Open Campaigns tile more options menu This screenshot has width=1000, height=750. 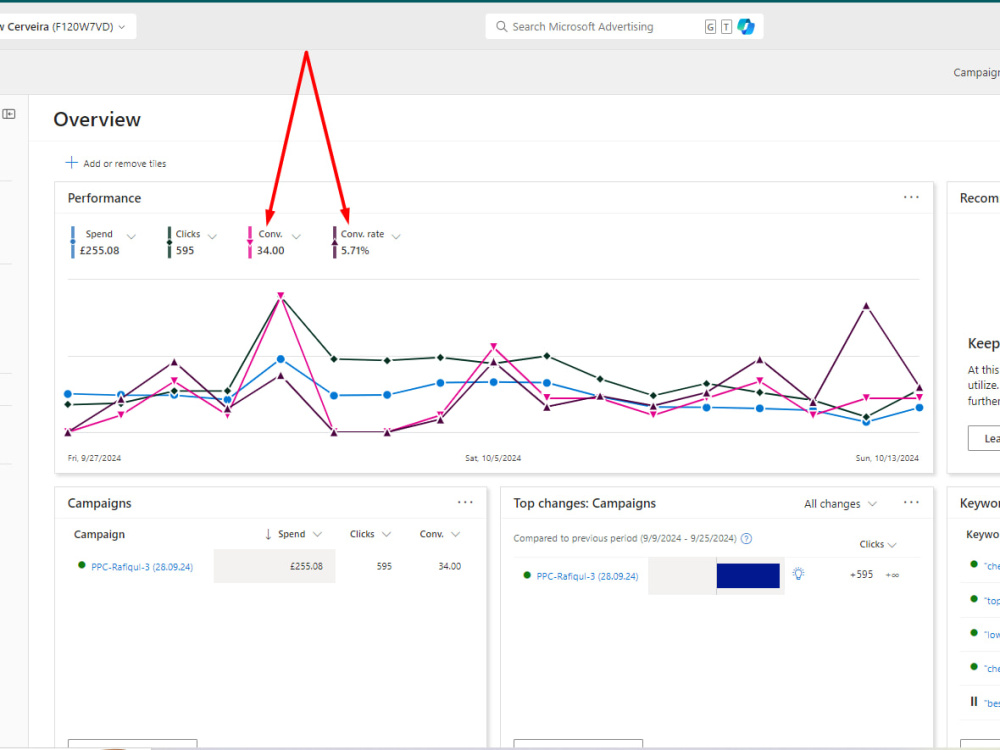pos(465,503)
